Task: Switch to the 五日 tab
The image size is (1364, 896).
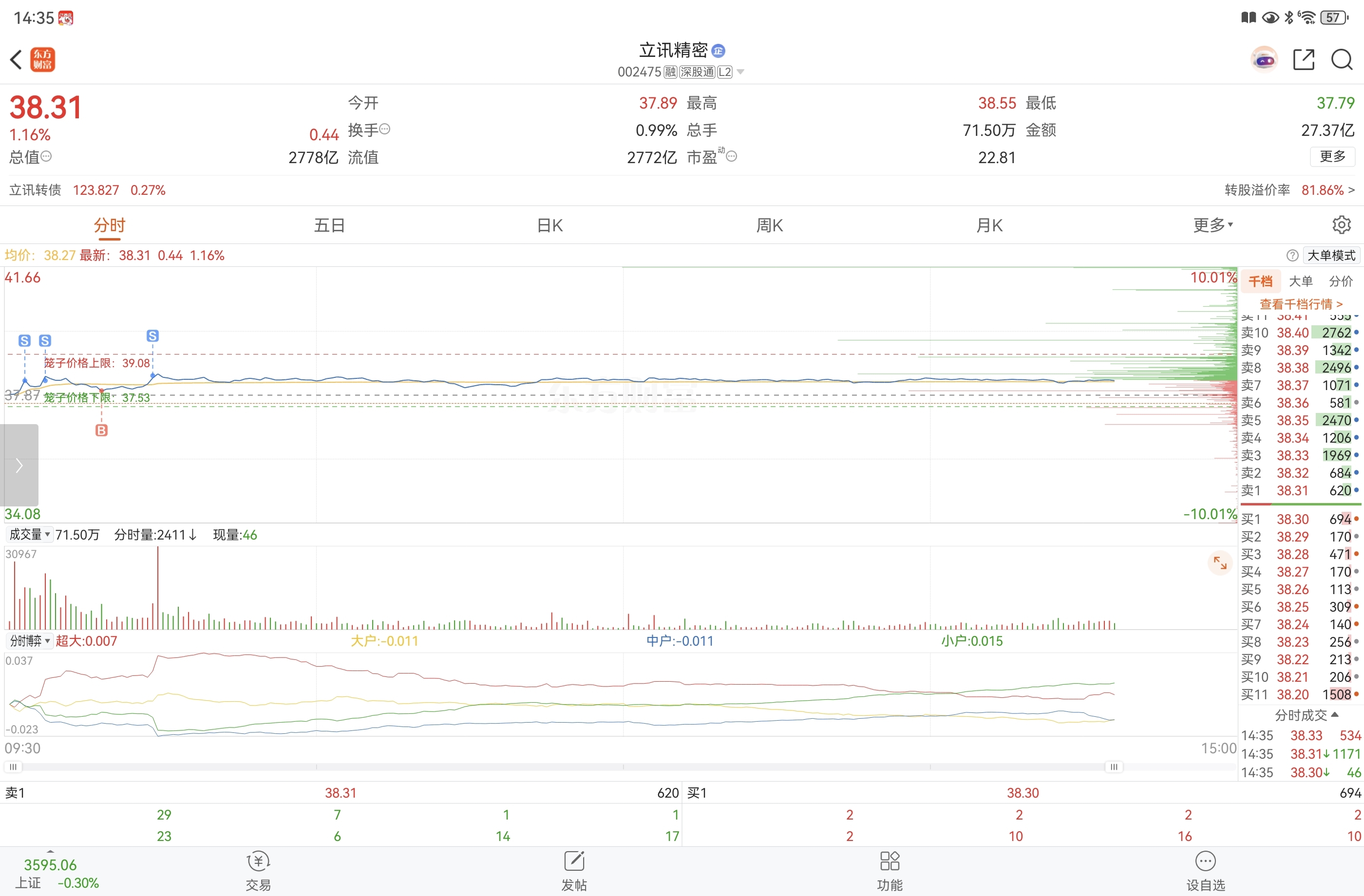Action: click(x=329, y=225)
